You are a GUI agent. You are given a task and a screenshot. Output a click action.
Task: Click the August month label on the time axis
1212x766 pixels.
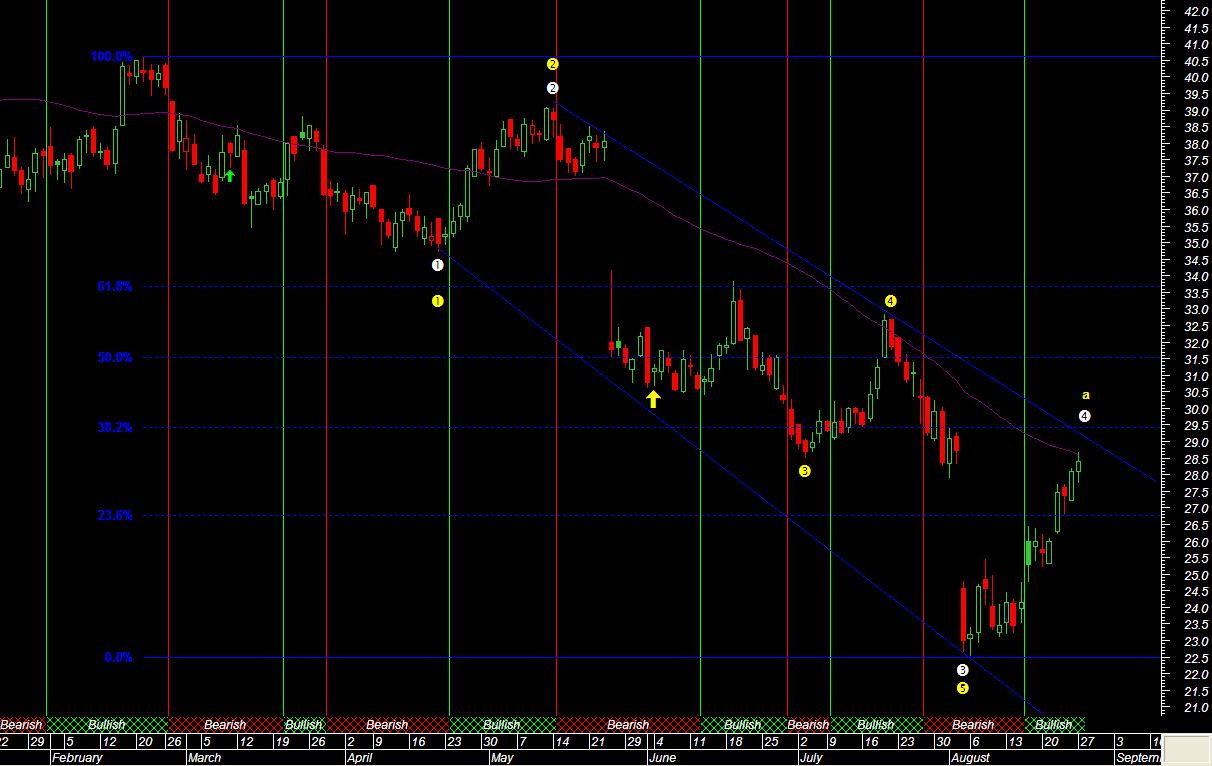970,758
